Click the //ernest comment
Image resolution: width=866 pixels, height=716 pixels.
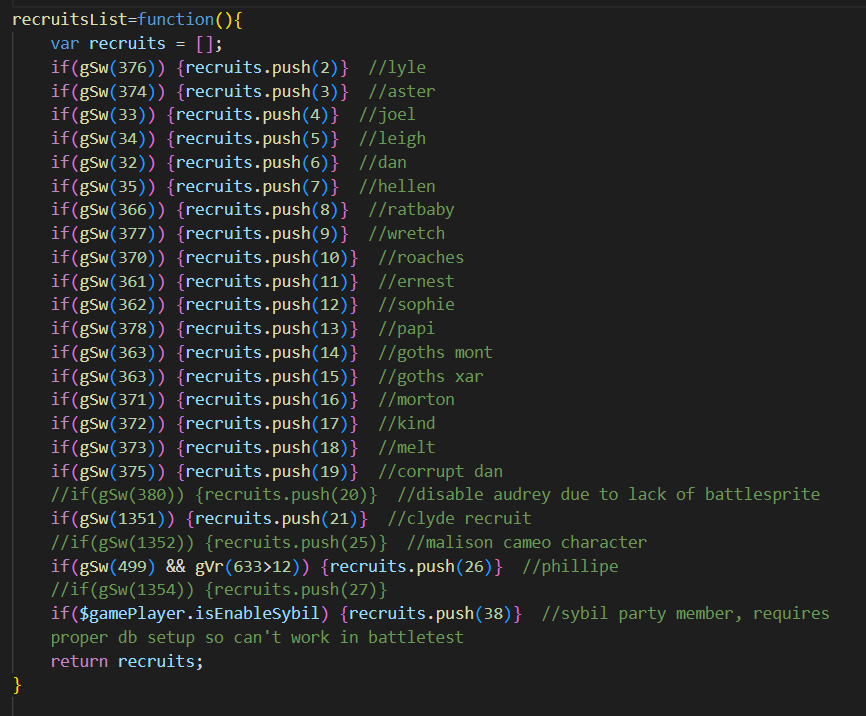pyautogui.click(x=416, y=281)
